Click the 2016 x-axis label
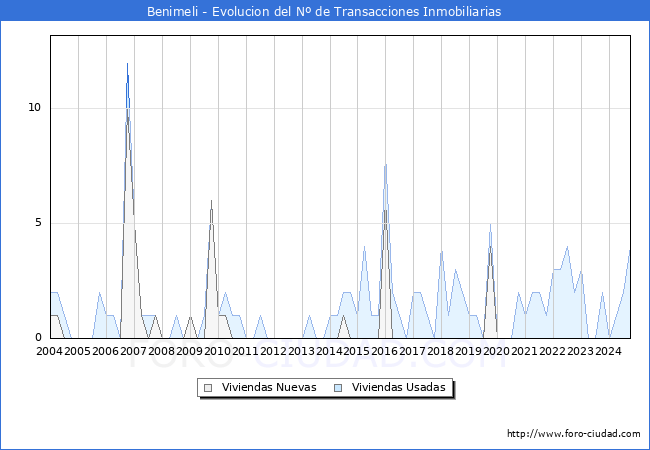Screen dimensions: 650x450 point(385,351)
